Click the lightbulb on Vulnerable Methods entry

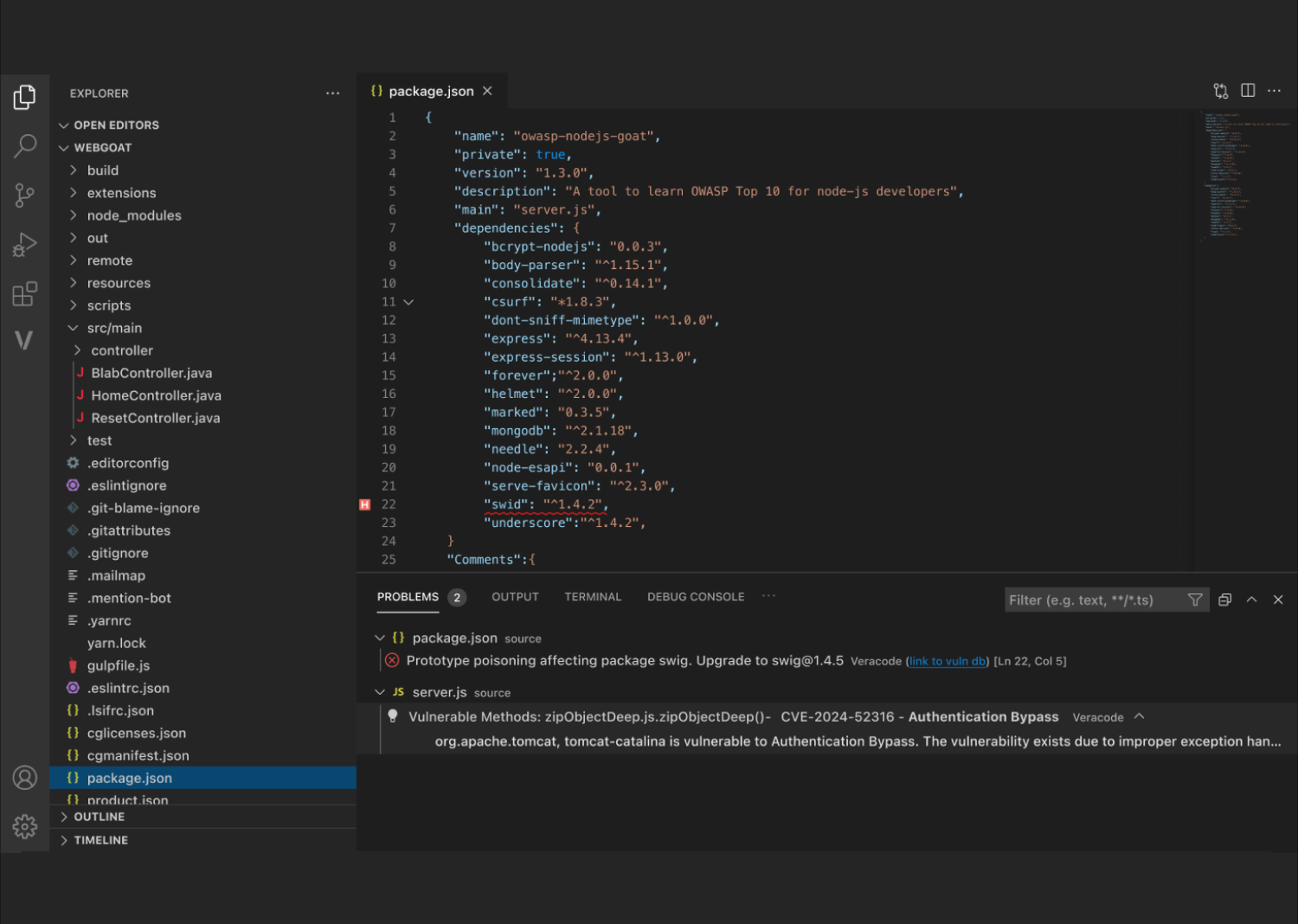coord(393,716)
